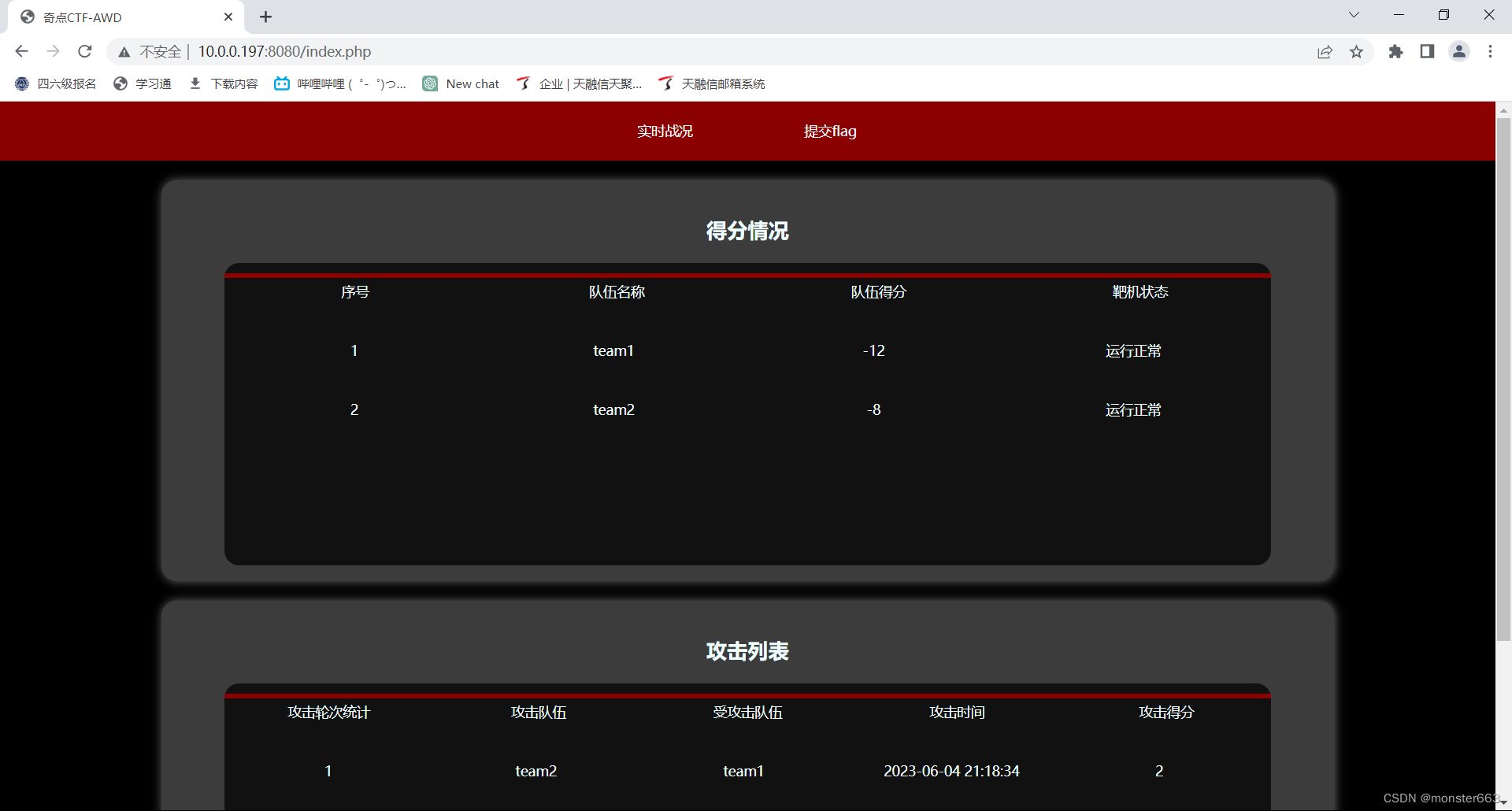Screen dimensions: 1512x811
Task: Click attacker team2 in attack list
Action: tap(536, 771)
